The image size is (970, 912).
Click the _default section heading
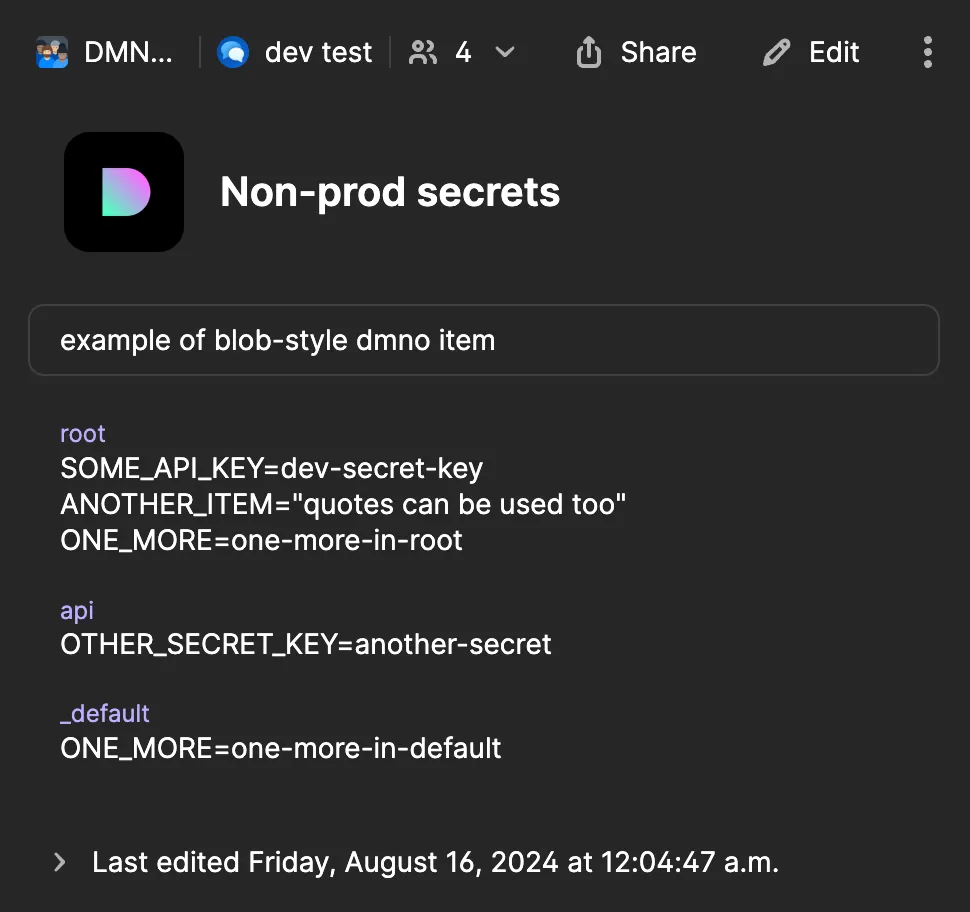[104, 713]
